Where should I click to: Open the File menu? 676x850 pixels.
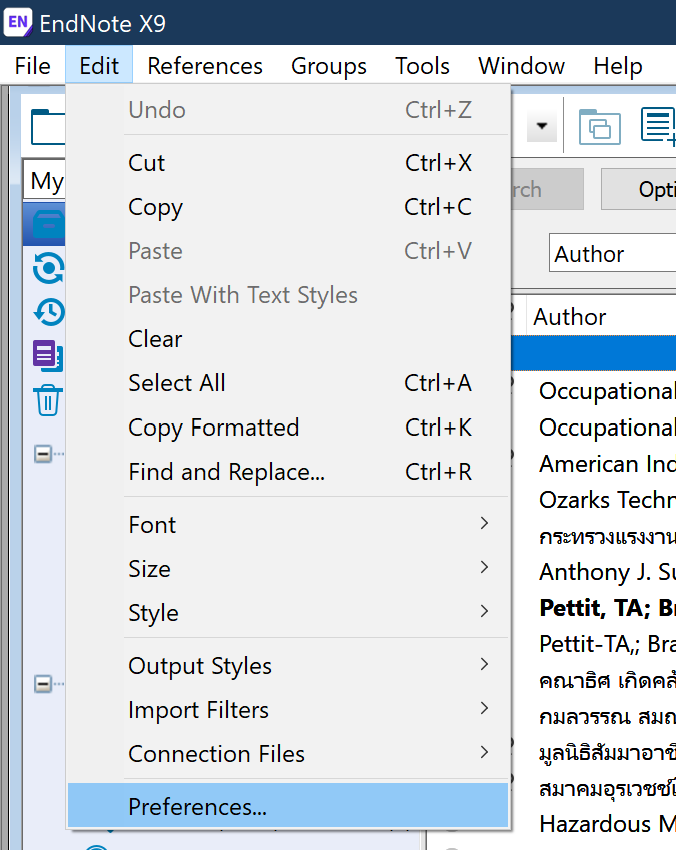[33, 66]
